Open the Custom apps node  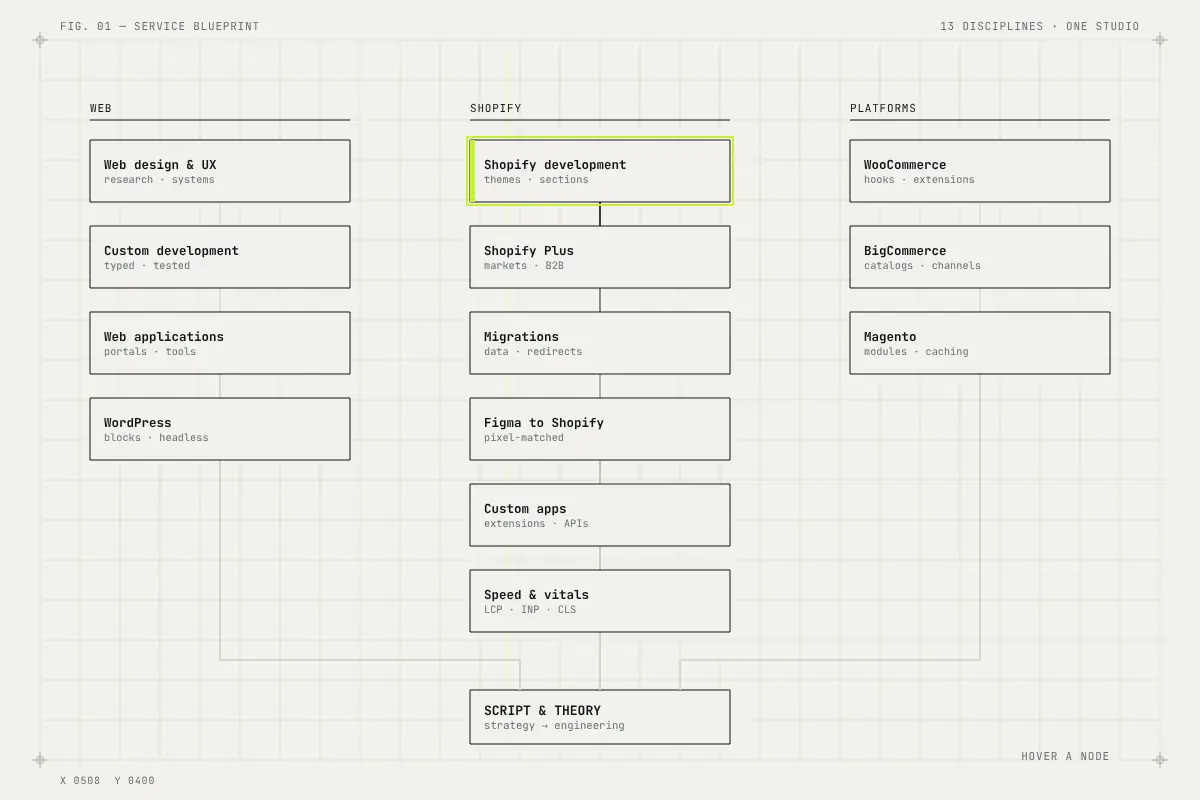click(x=600, y=515)
